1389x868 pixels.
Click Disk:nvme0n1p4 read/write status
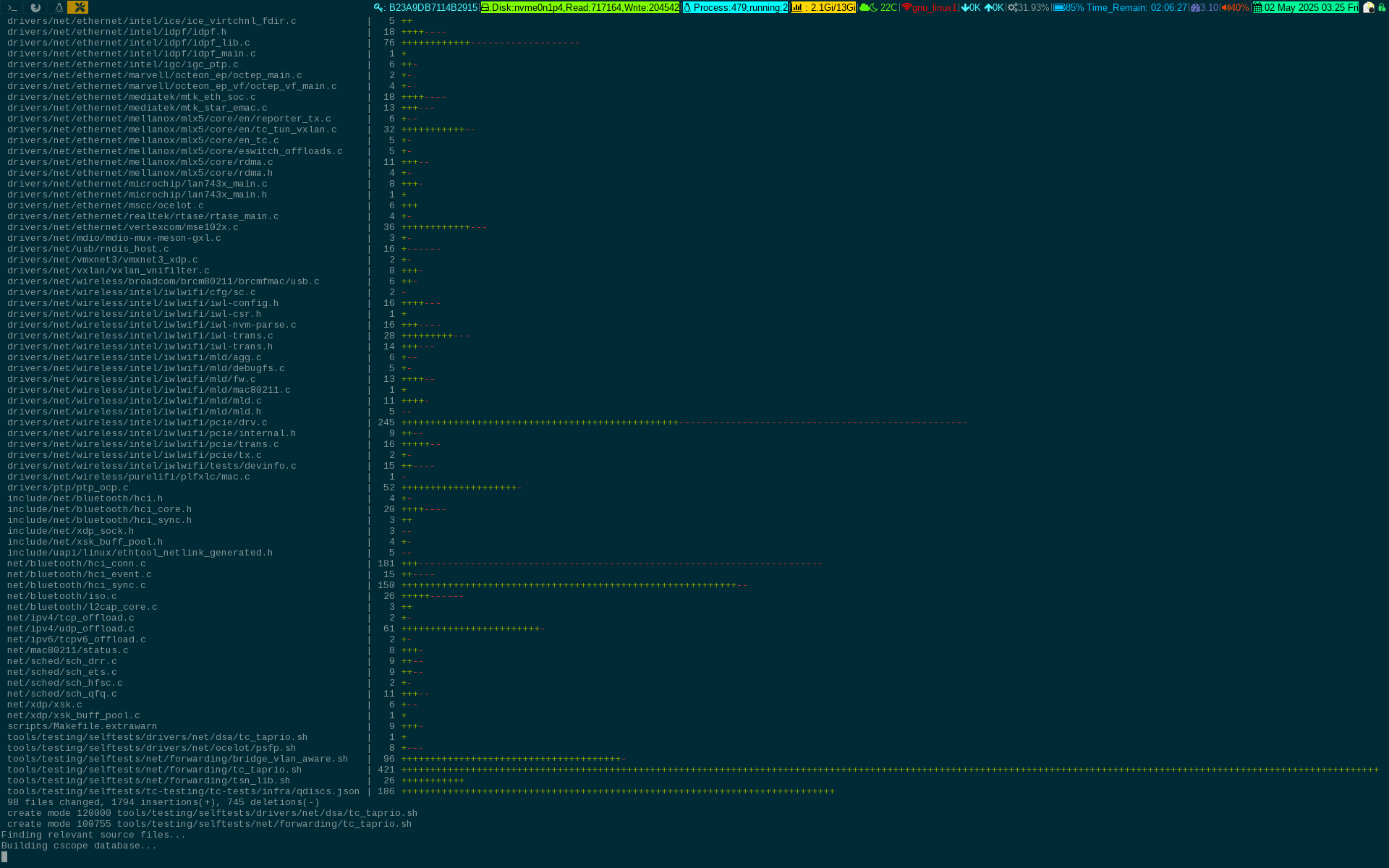coord(585,7)
